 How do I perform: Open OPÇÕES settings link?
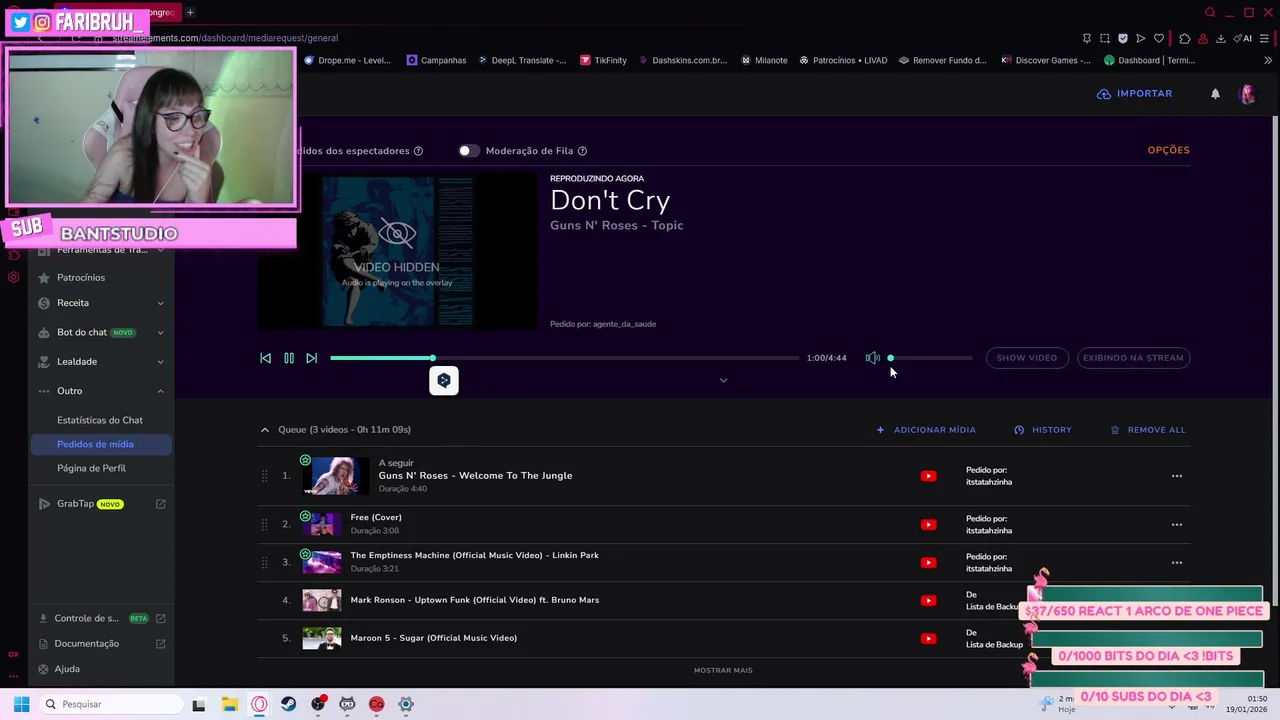pos(1168,150)
